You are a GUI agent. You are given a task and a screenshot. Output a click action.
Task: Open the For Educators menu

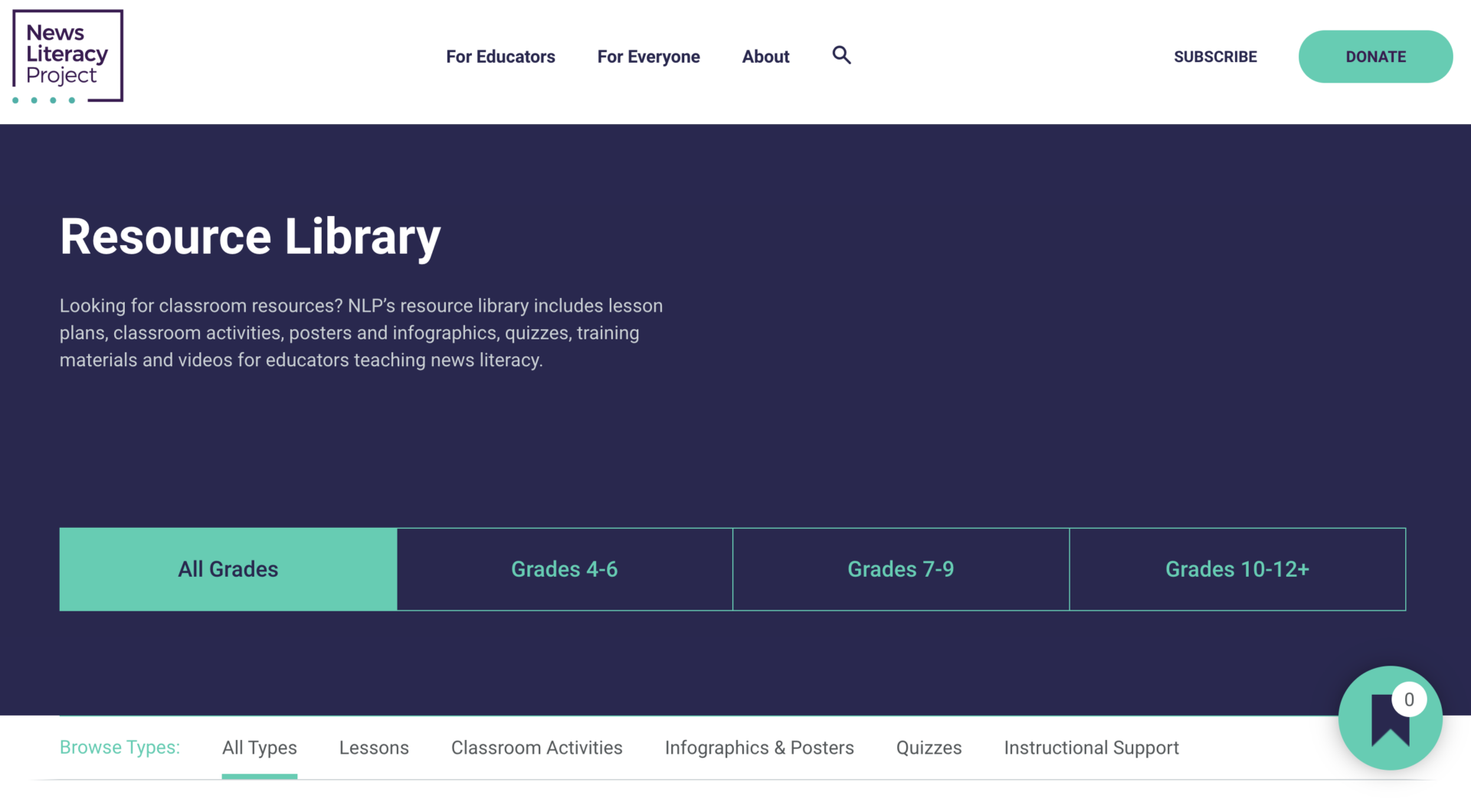click(500, 56)
